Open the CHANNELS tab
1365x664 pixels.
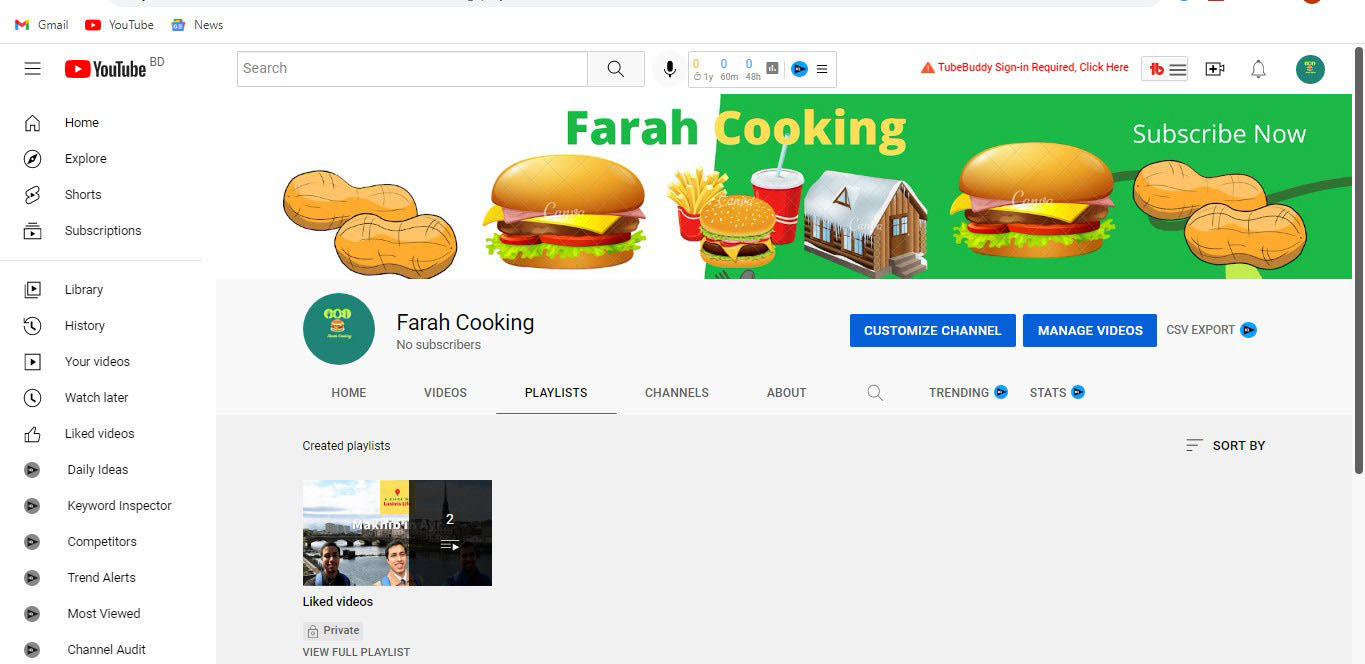tap(676, 392)
